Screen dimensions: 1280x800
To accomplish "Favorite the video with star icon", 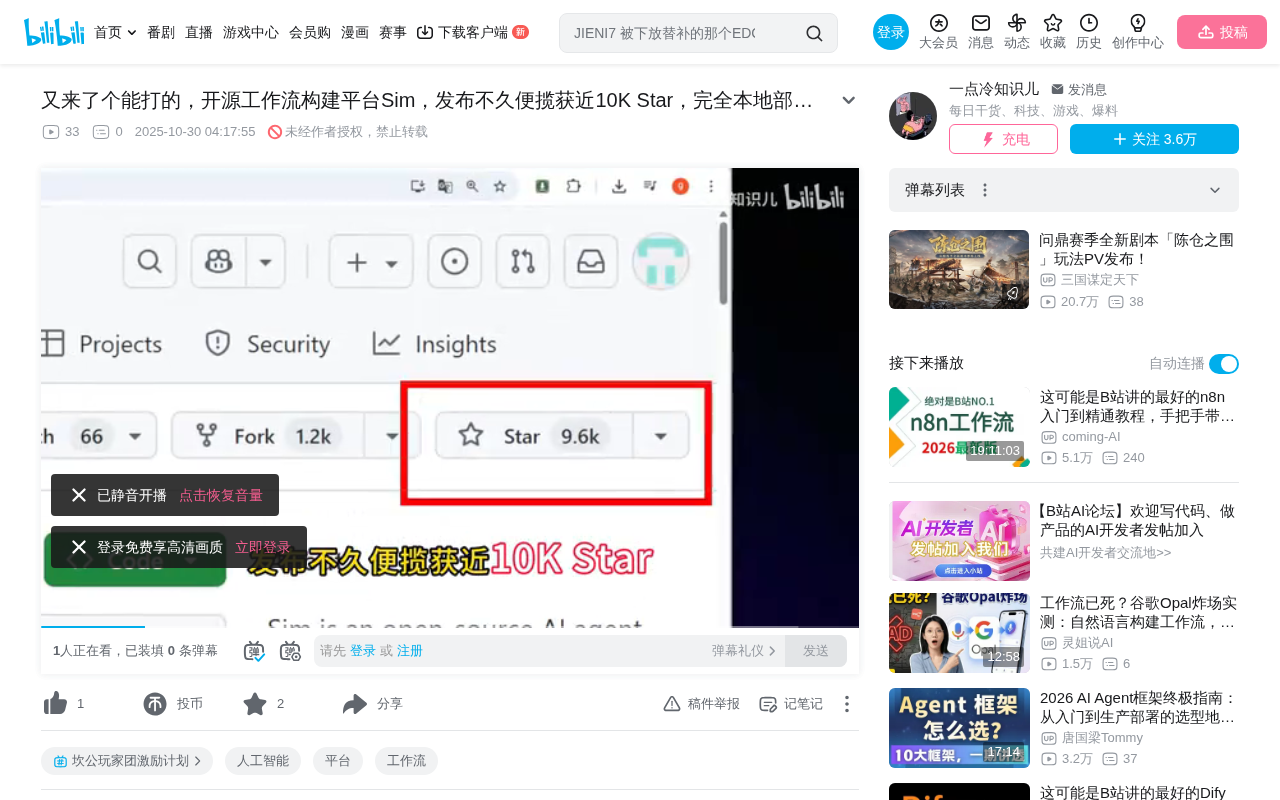I will pos(255,704).
